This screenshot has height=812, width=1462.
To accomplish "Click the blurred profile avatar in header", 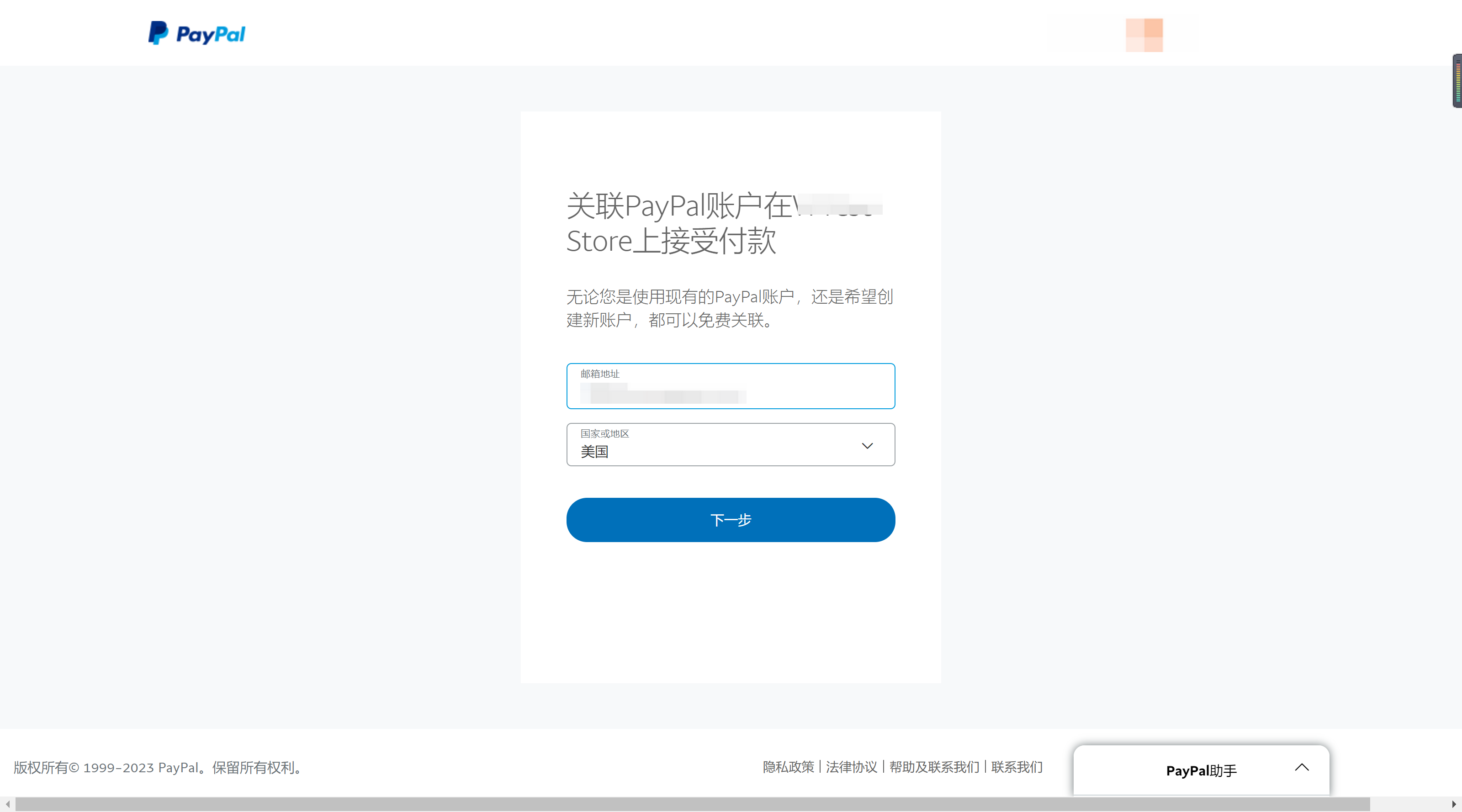I will [1144, 35].
